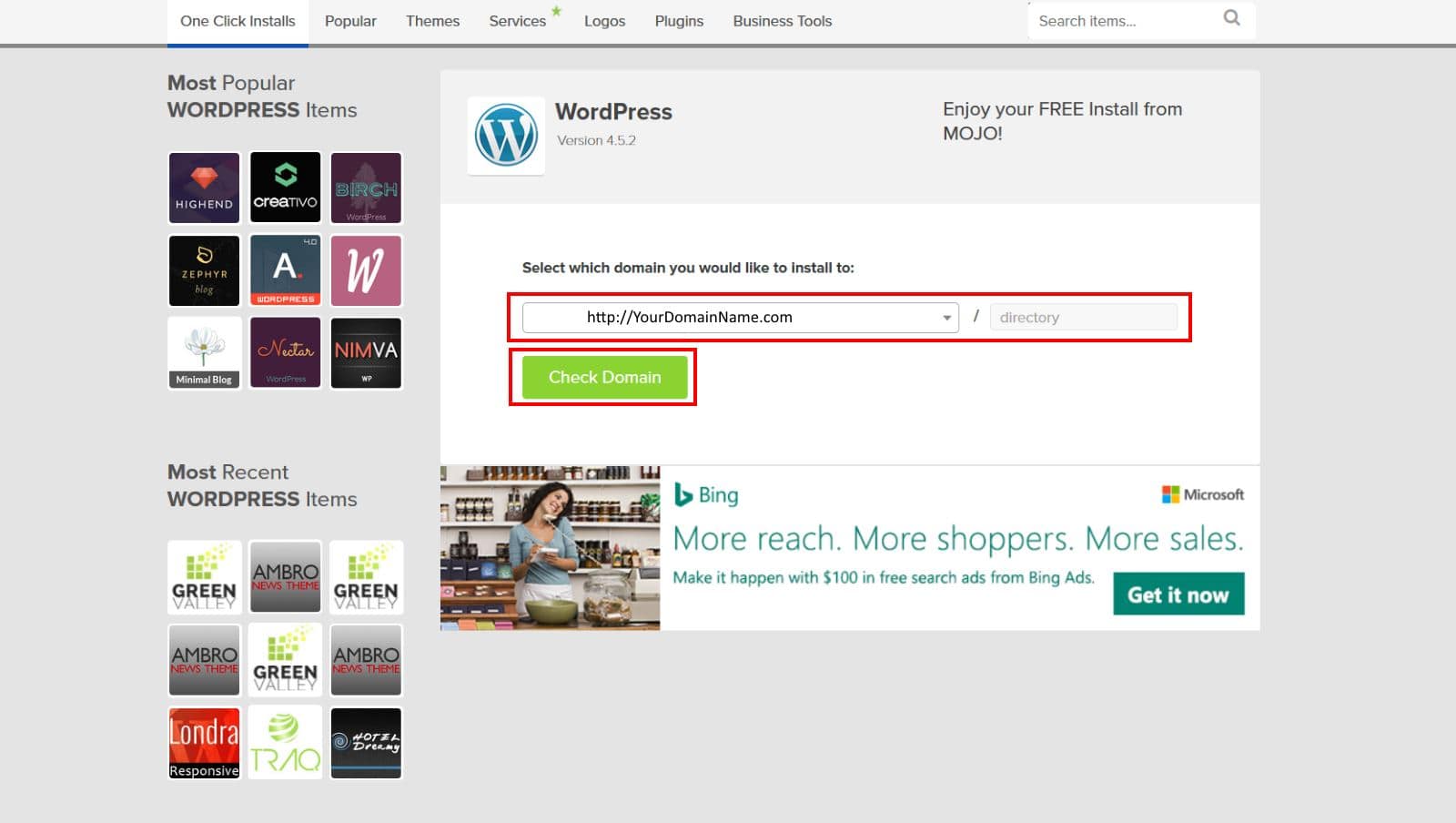Open the Nimva WP theme icon
This screenshot has height=823, width=1456.
click(366, 353)
